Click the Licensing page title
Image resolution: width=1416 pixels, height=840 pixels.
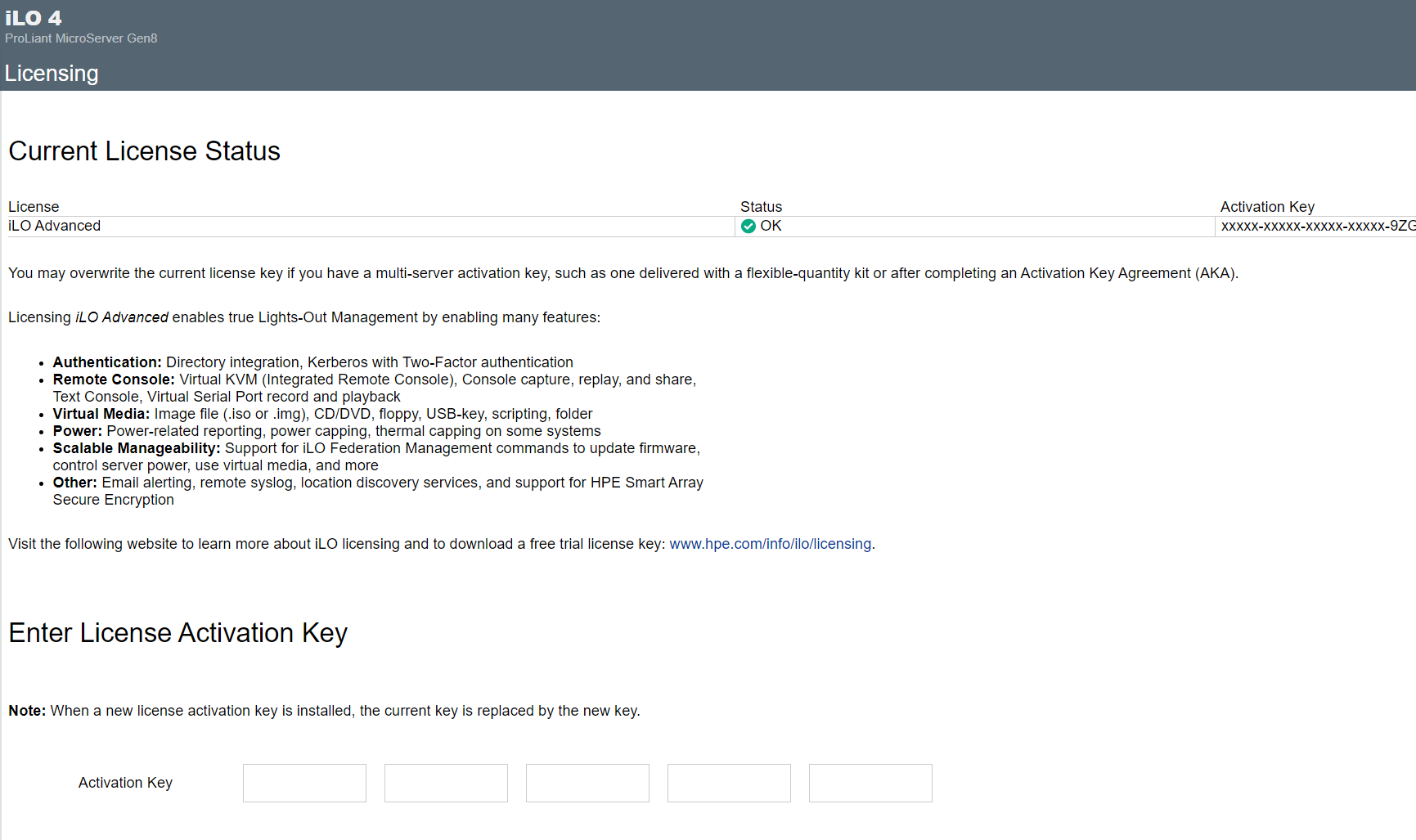pos(52,74)
